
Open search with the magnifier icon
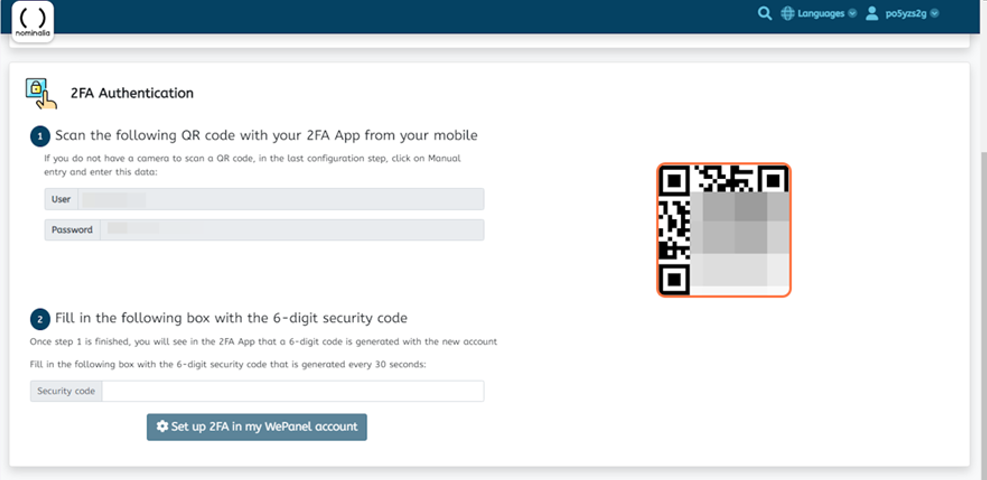(765, 13)
